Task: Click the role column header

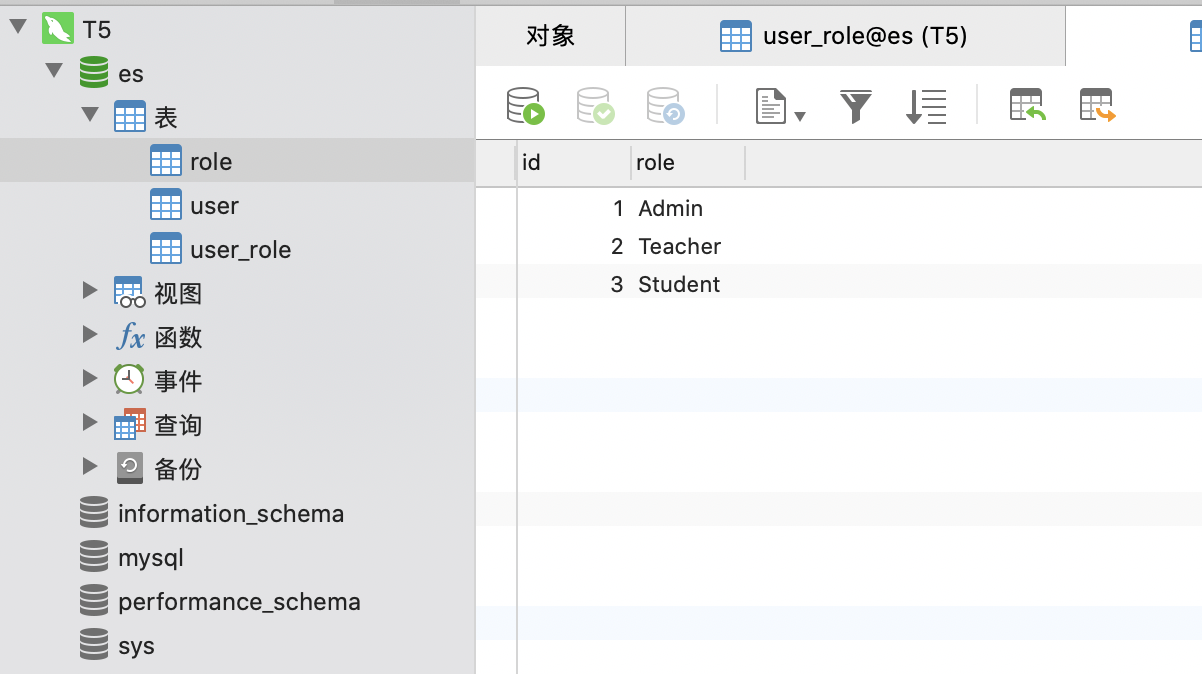Action: (656, 162)
